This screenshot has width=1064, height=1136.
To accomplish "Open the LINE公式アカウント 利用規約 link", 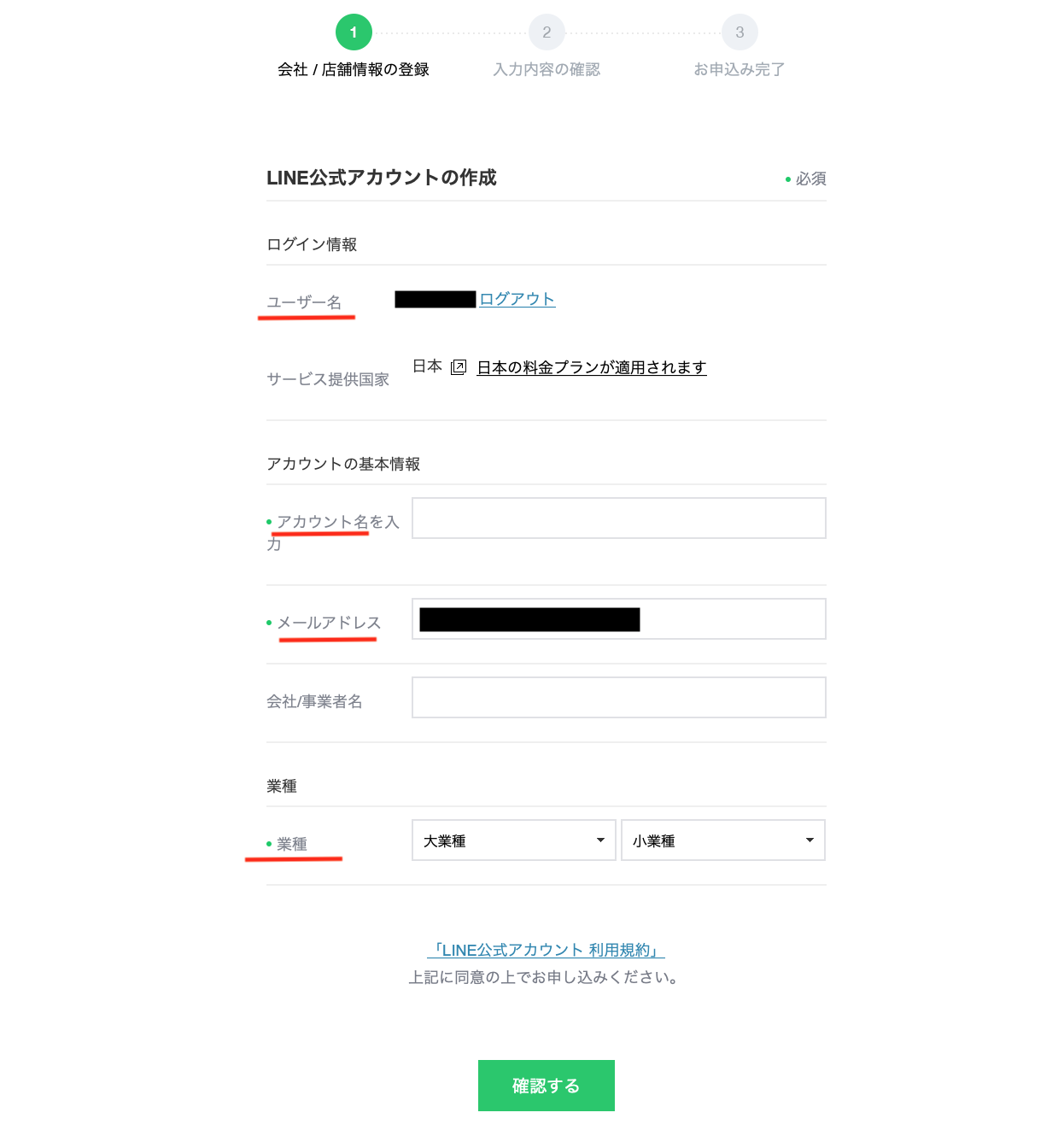I will point(546,950).
